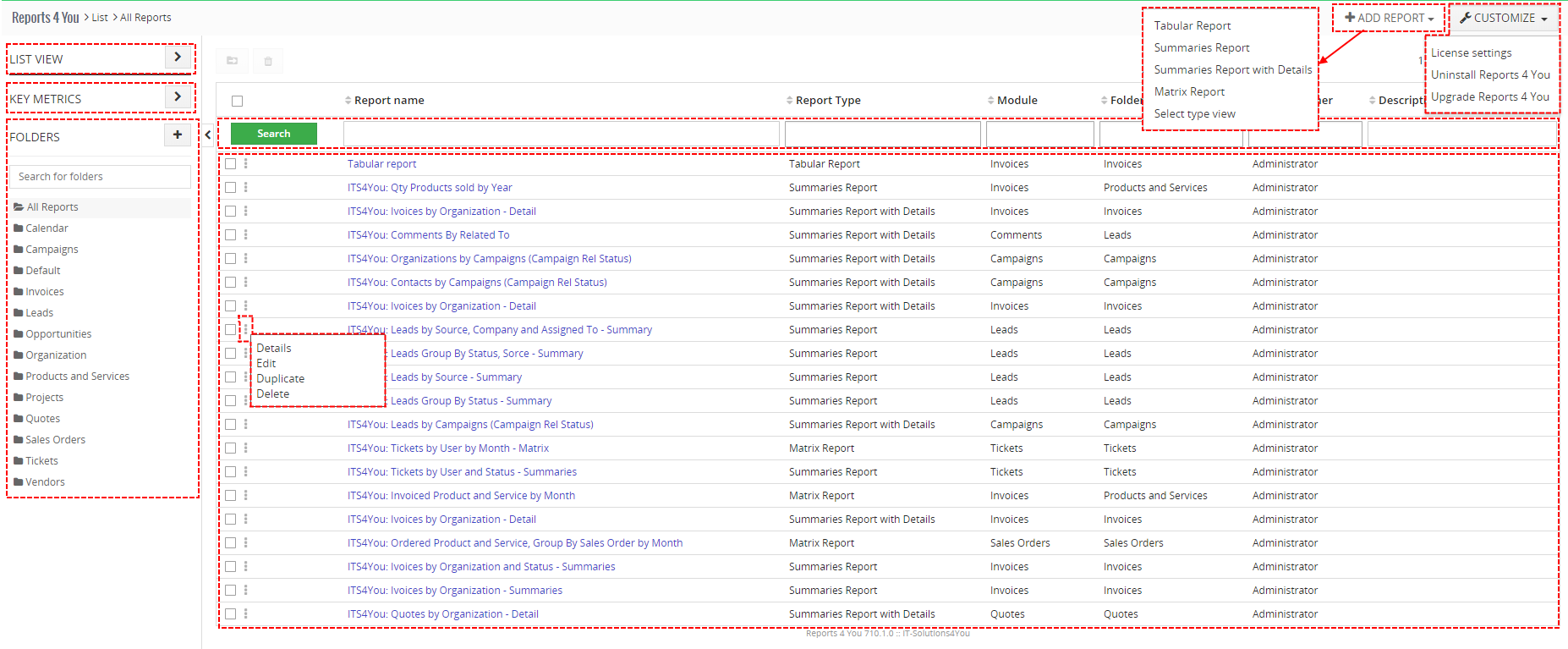
Task: Select the Sales Orders folder
Action: 55,440
